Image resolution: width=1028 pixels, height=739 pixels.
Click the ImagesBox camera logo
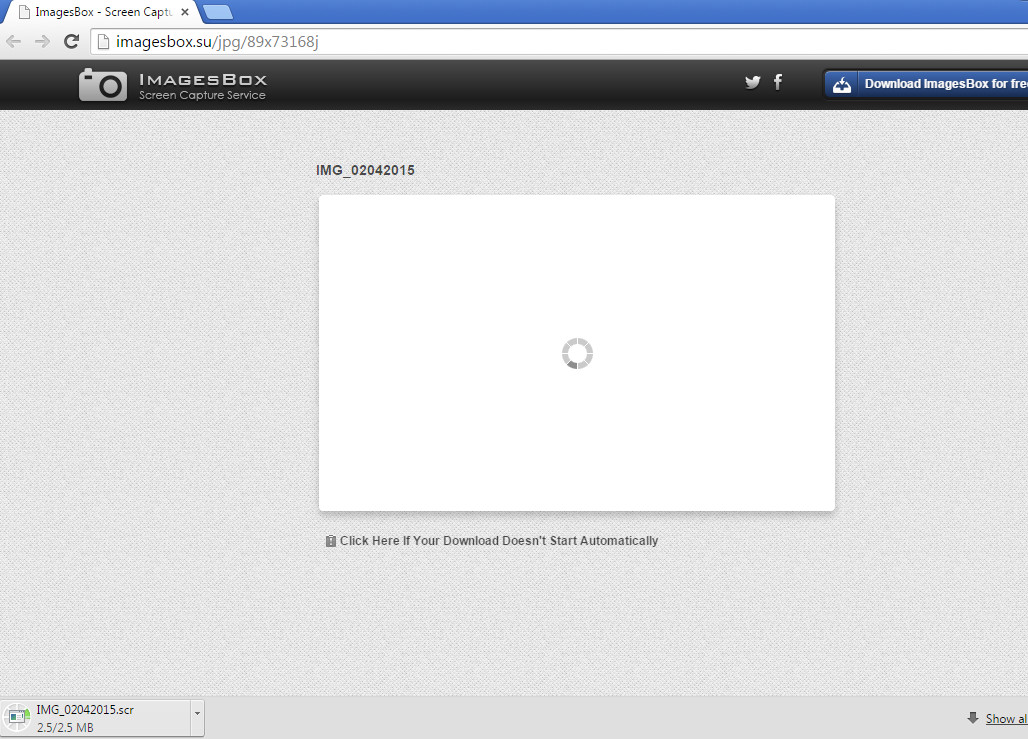pos(103,85)
